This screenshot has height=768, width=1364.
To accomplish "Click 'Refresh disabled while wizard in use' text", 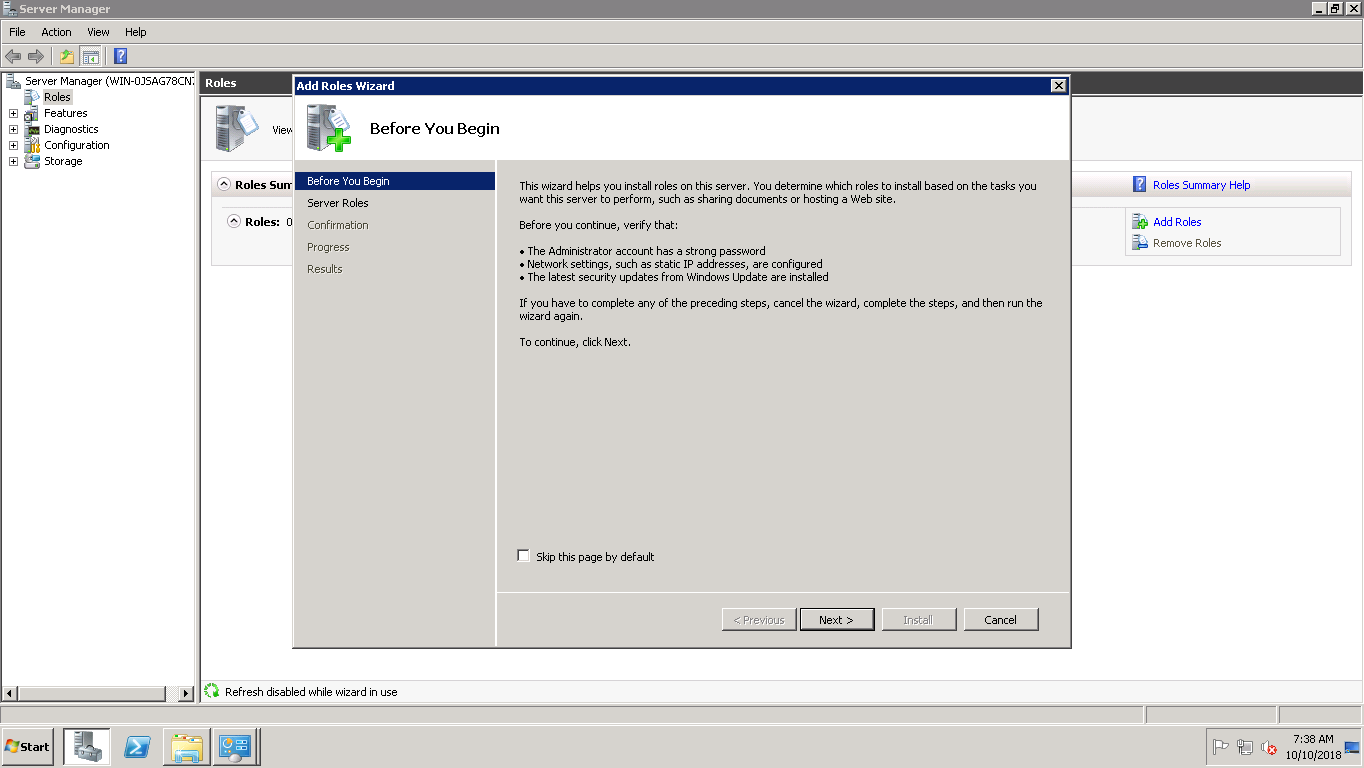I will coord(311,692).
